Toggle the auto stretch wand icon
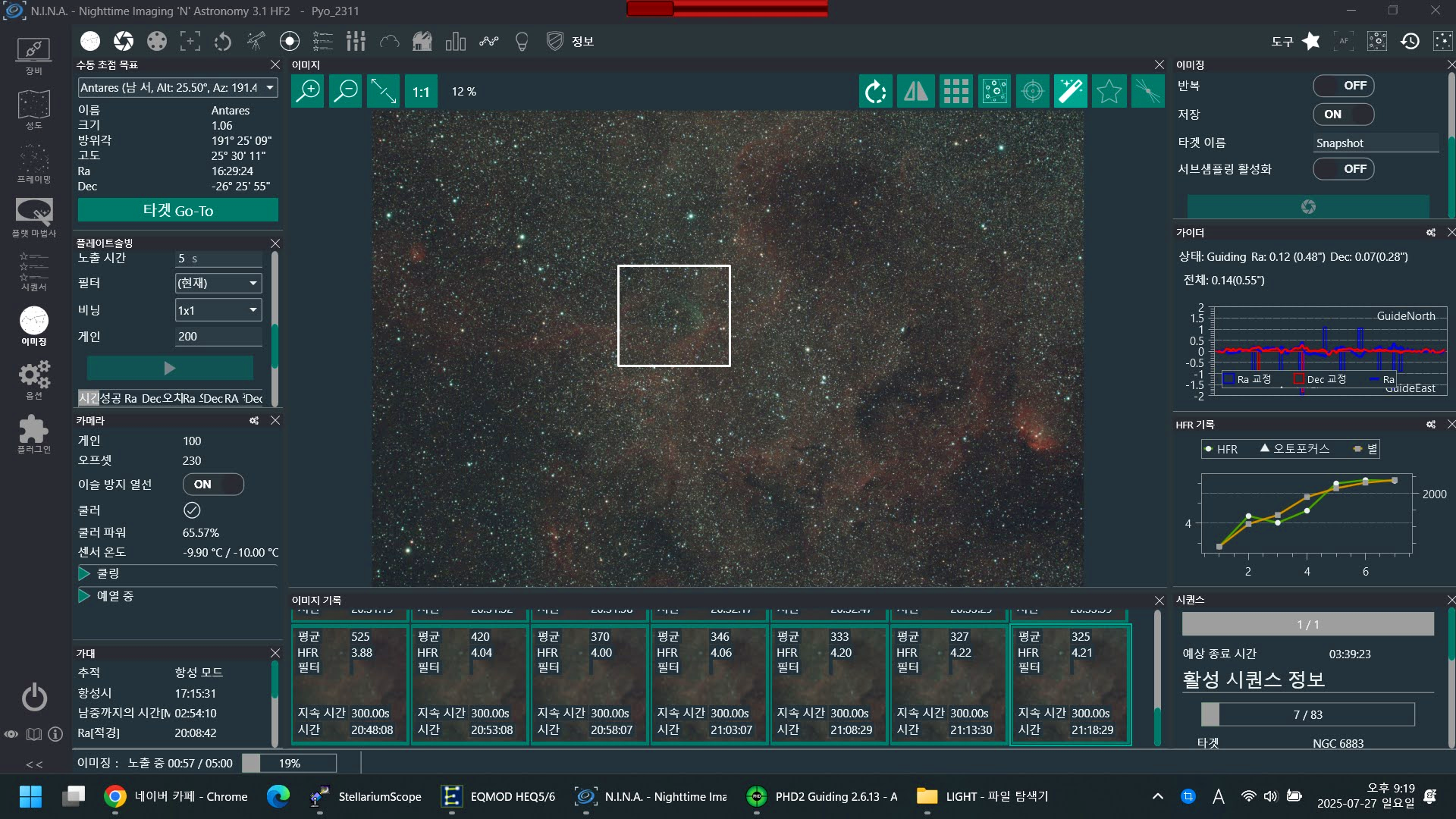1456x819 pixels. tap(1070, 91)
